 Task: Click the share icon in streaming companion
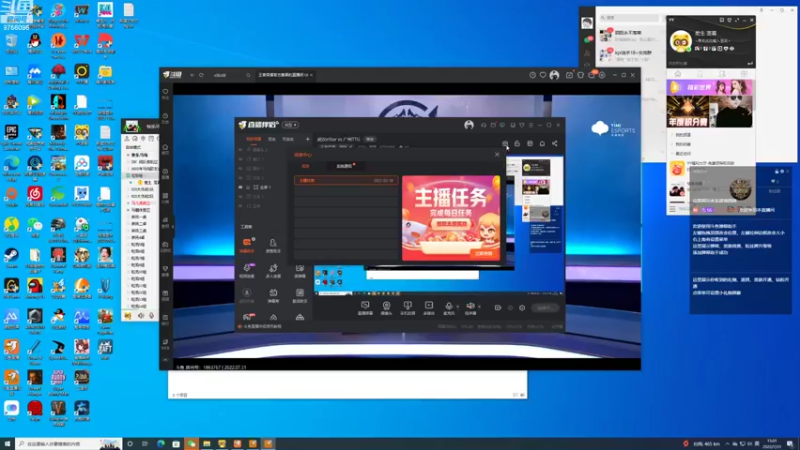555,144
